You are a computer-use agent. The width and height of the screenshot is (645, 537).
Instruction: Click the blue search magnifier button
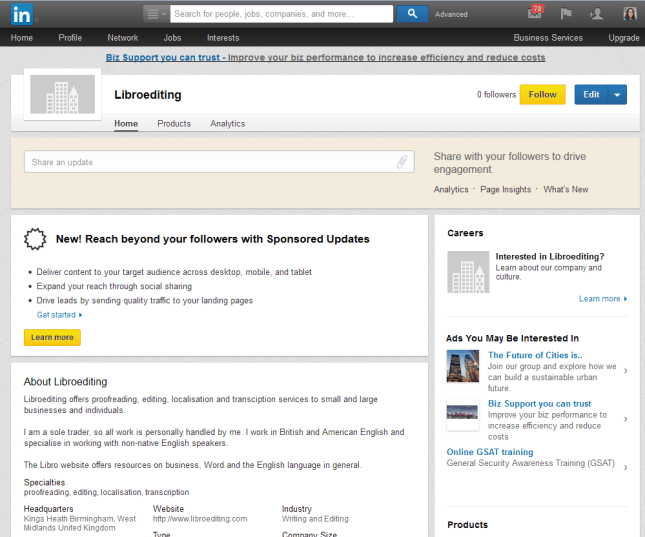tap(411, 14)
